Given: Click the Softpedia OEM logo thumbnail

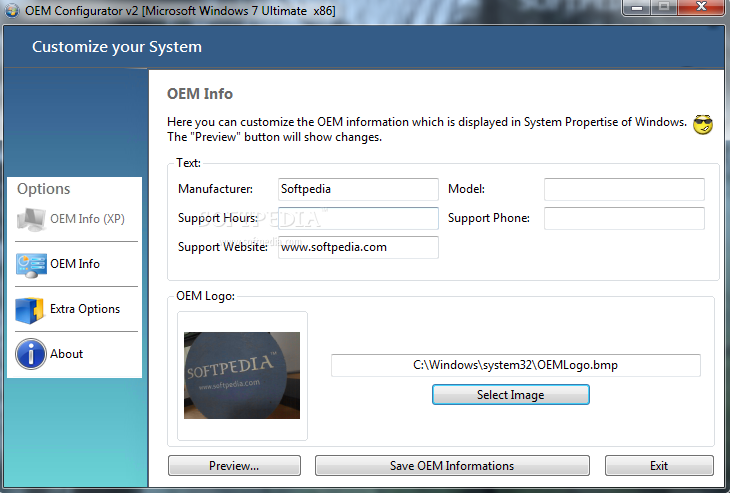Looking at the screenshot, I should coord(242,375).
